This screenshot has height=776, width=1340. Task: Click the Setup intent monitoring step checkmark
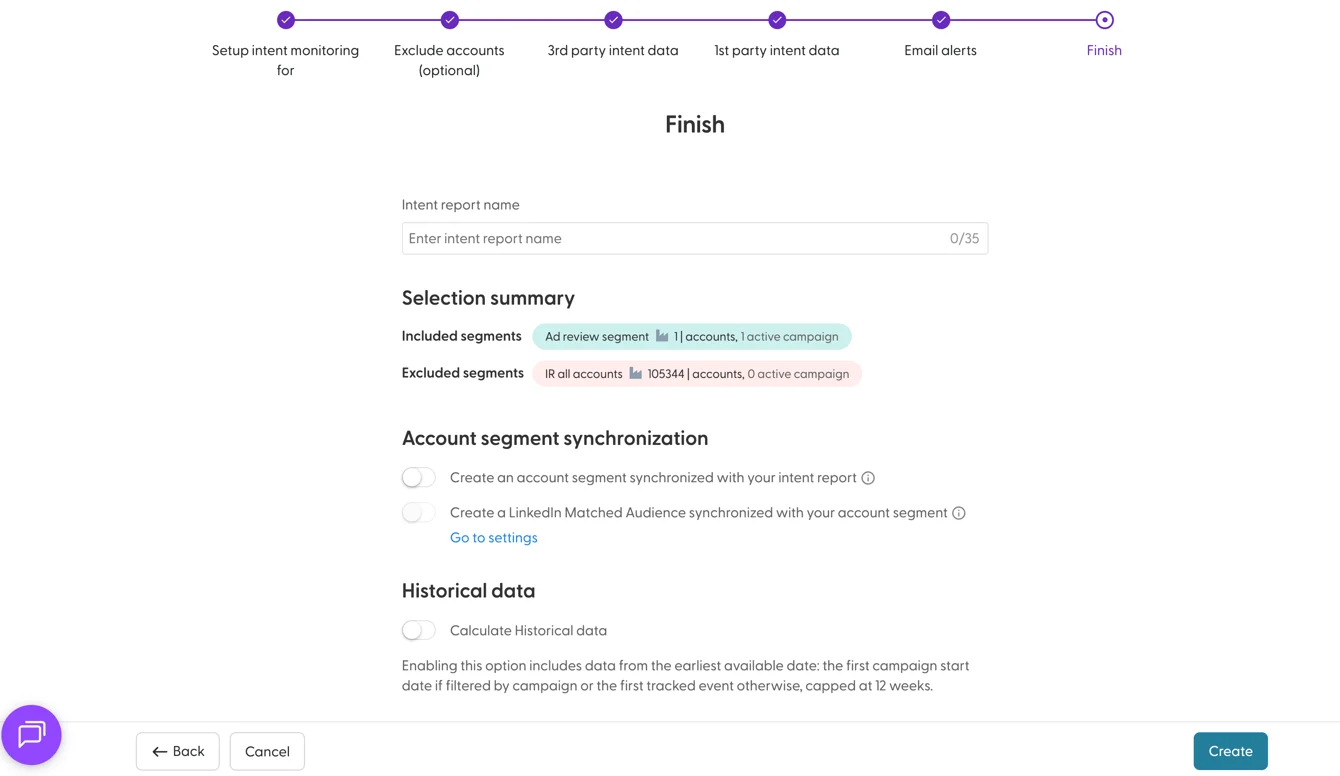coord(286,20)
